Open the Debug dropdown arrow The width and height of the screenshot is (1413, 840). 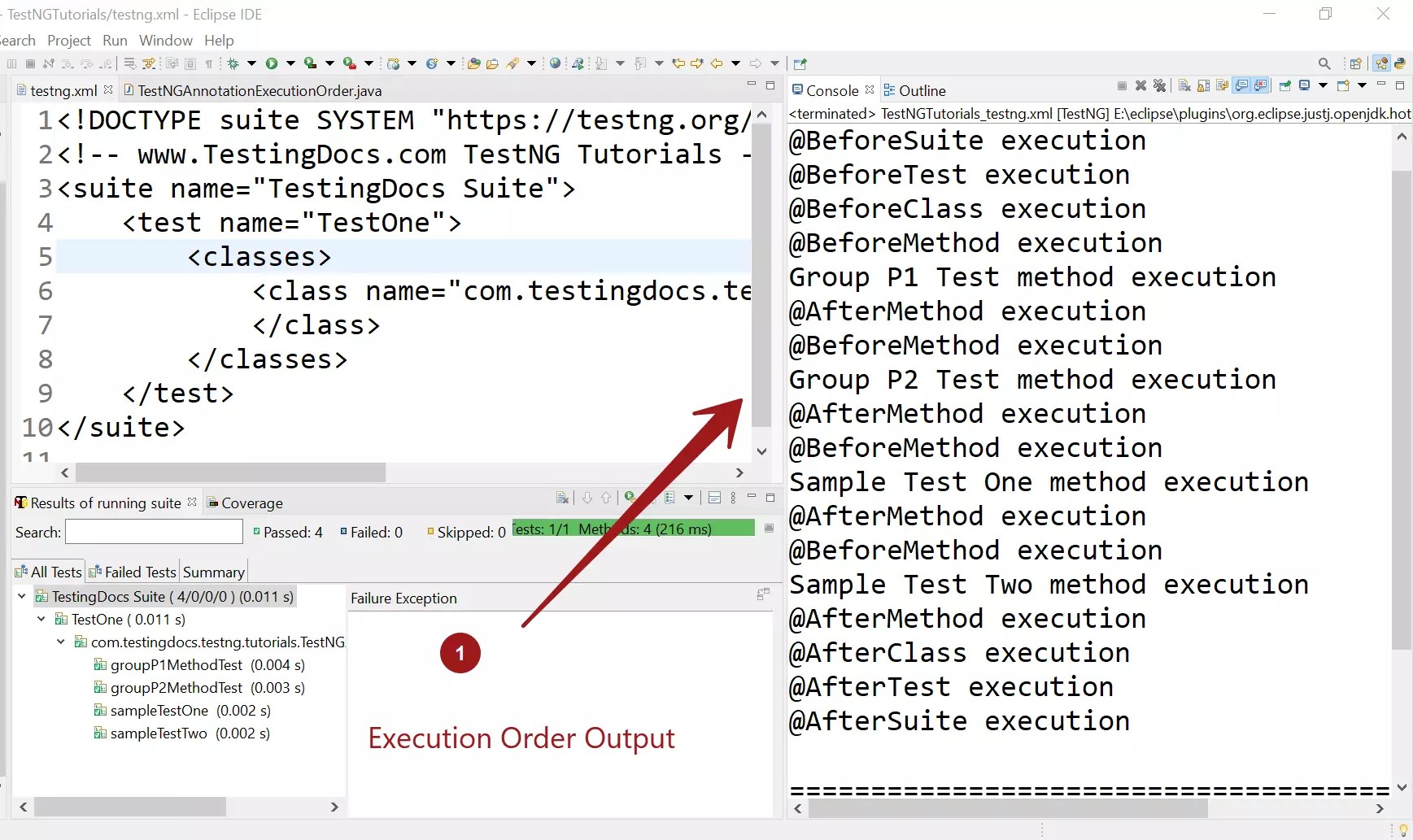click(251, 63)
